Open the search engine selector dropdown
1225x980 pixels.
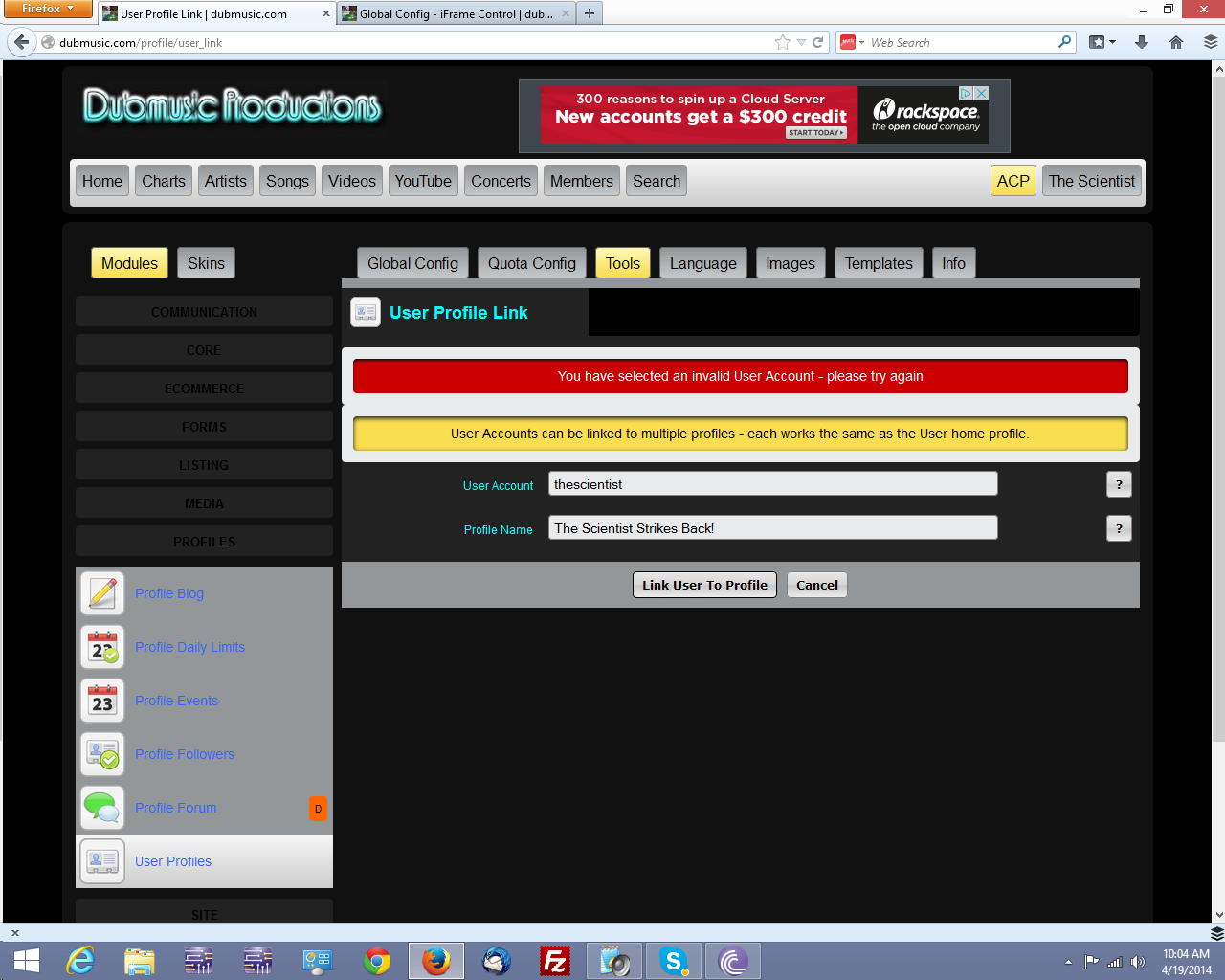coord(853,42)
